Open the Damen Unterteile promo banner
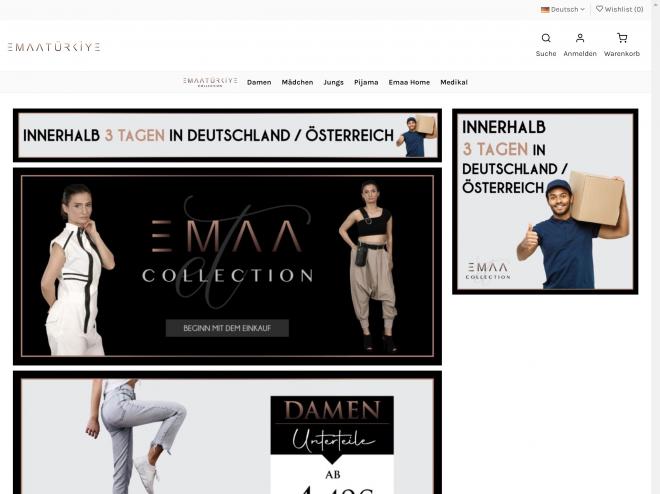The image size is (660, 494). (x=227, y=433)
